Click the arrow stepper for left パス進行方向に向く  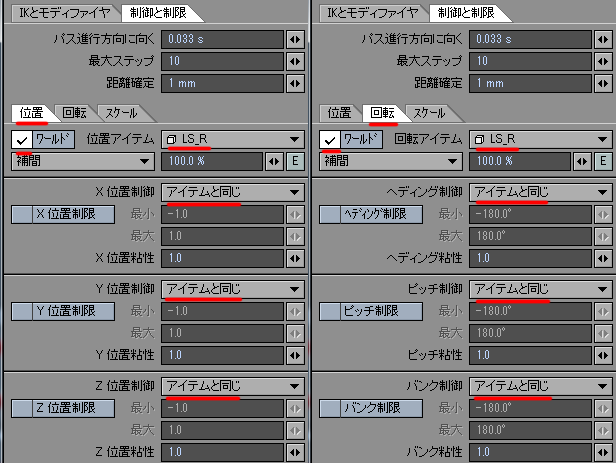[295, 39]
